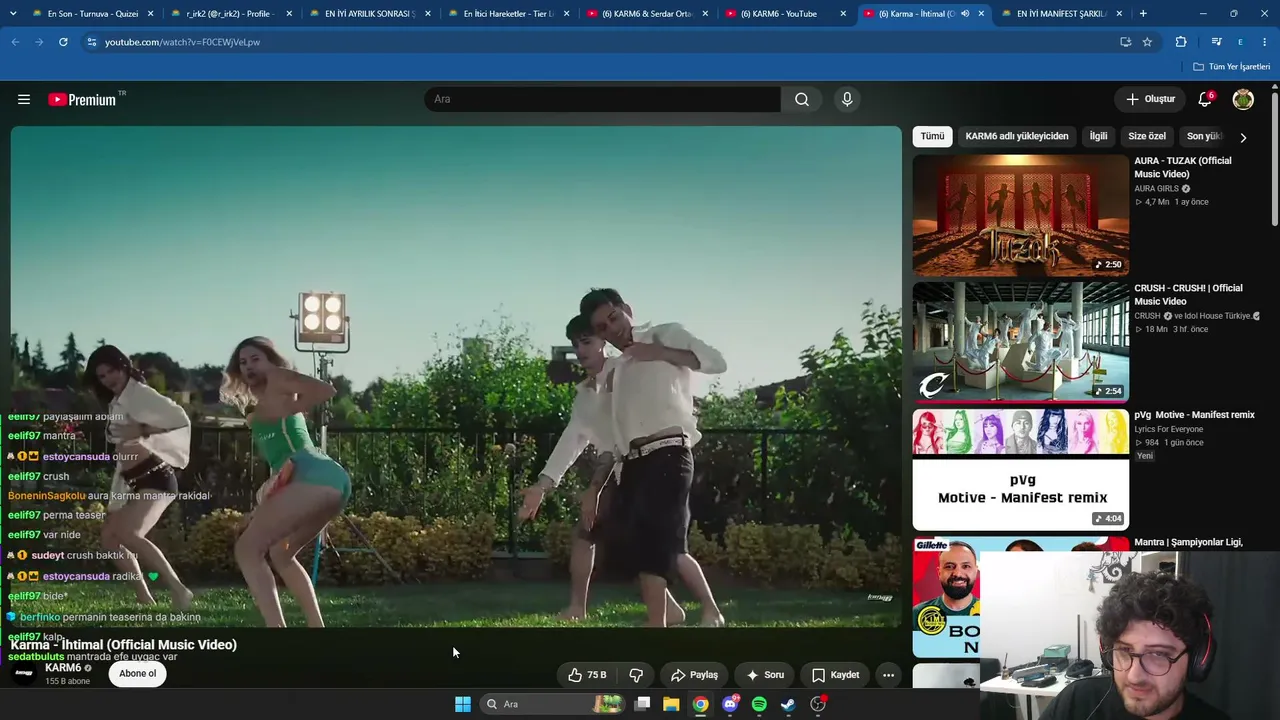Open Task View on taskbar
This screenshot has height=720, width=1280.
[x=643, y=704]
